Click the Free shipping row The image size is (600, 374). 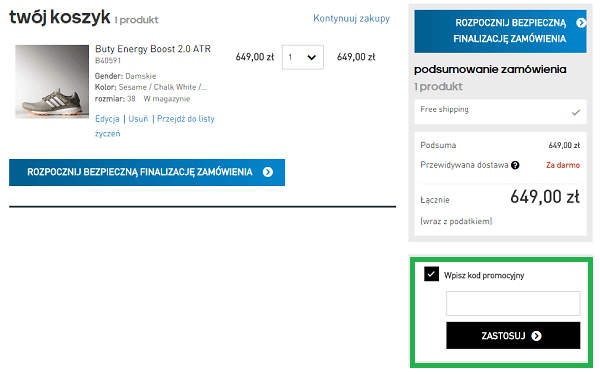coord(500,112)
